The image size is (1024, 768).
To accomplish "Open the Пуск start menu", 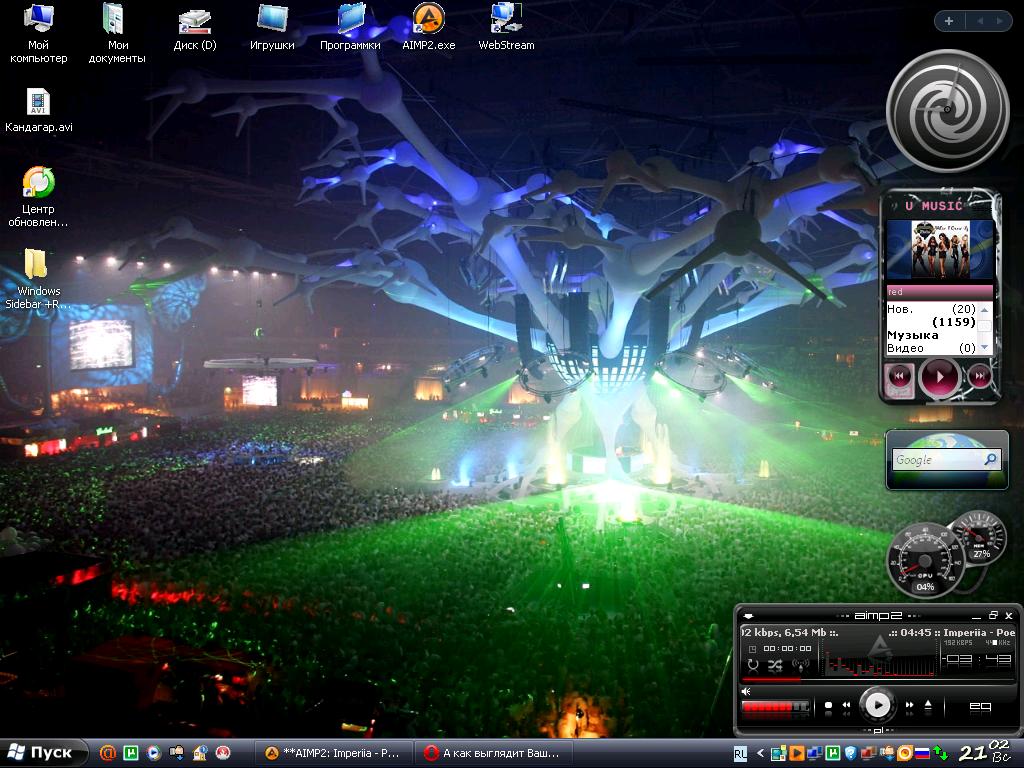I will [x=42, y=753].
